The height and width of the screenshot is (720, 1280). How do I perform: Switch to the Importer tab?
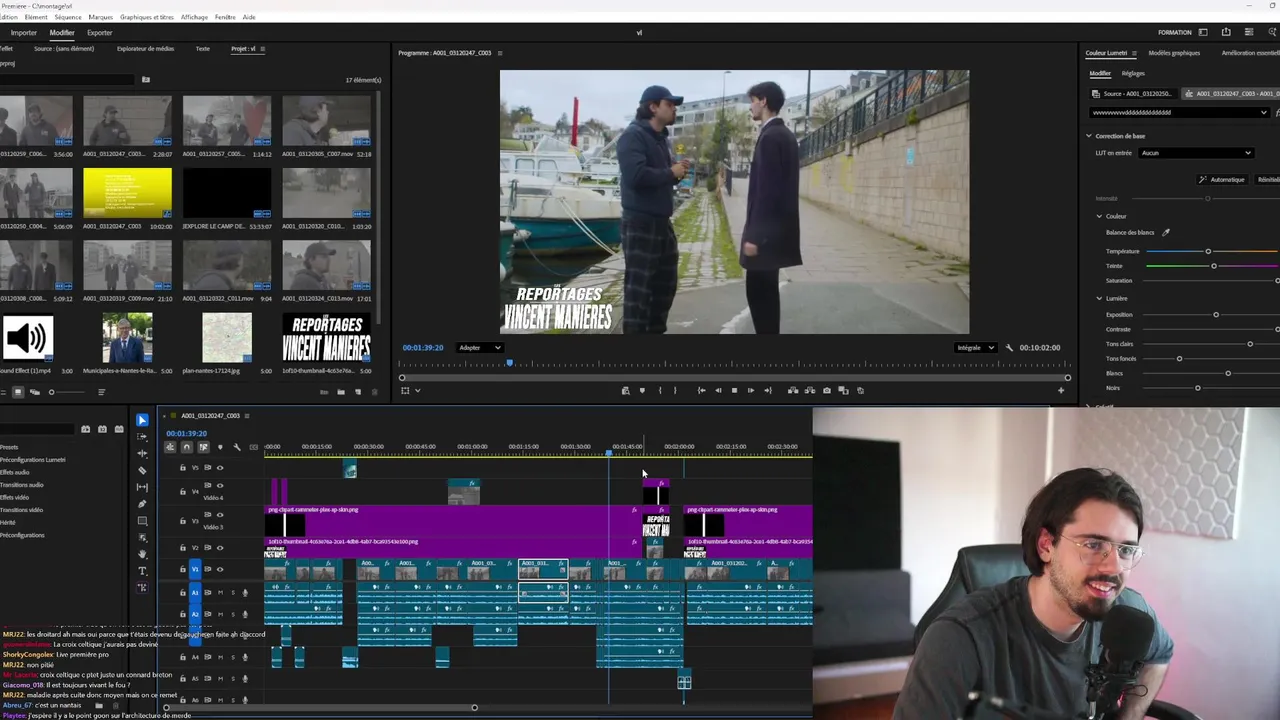[x=24, y=33]
